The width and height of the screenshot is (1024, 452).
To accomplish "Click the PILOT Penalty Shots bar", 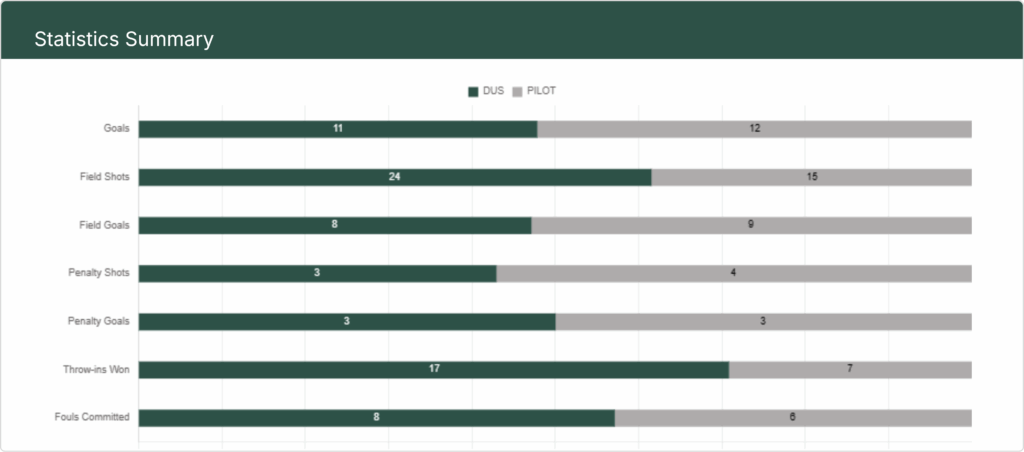I will click(734, 273).
